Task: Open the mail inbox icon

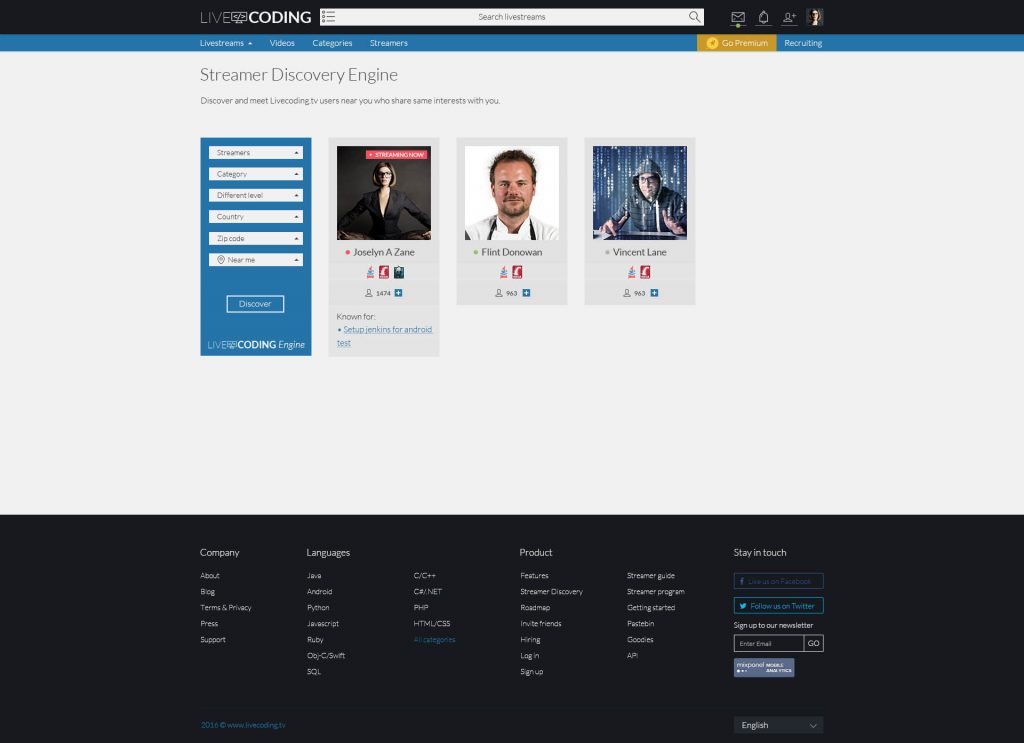Action: point(738,17)
